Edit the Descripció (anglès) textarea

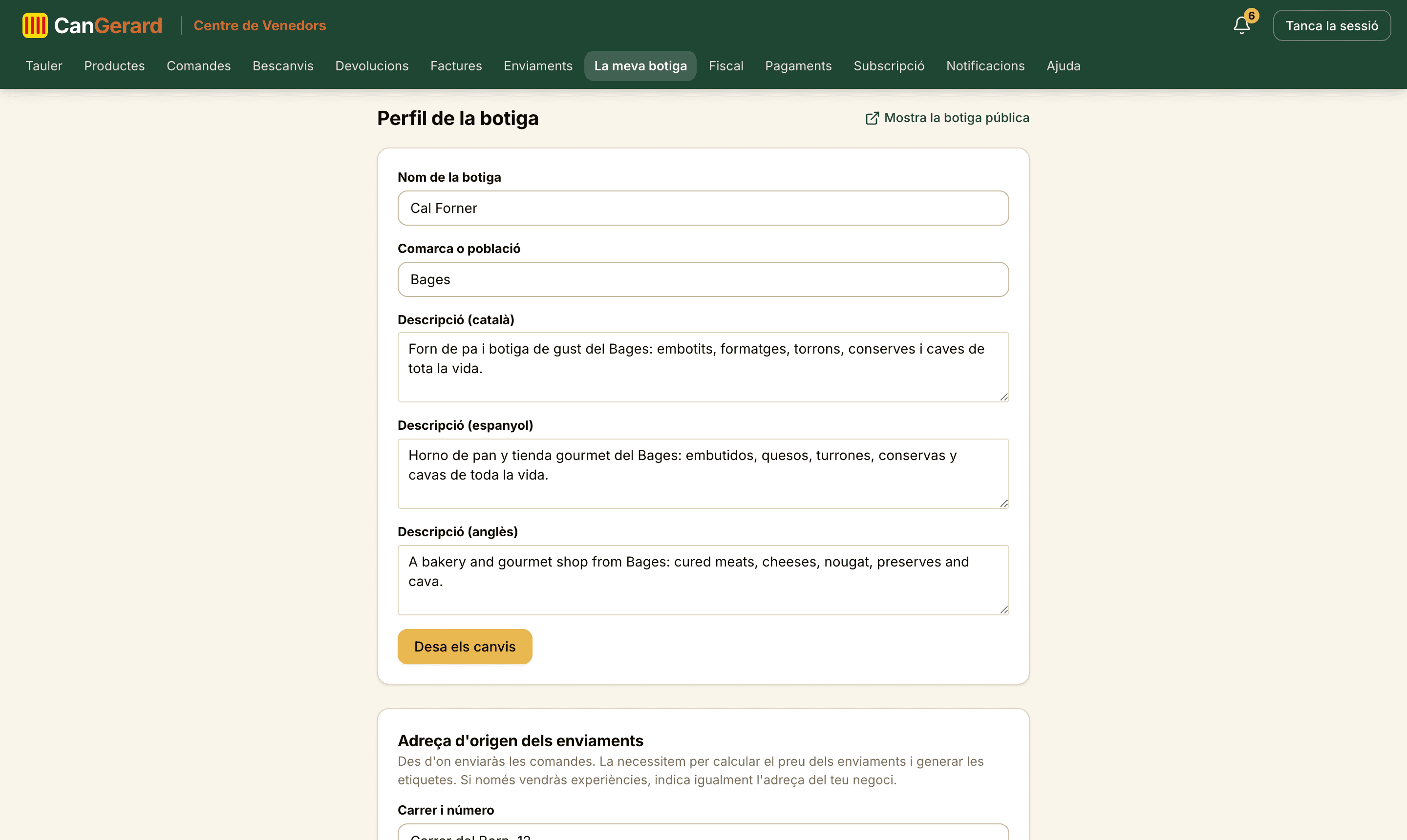tap(703, 580)
